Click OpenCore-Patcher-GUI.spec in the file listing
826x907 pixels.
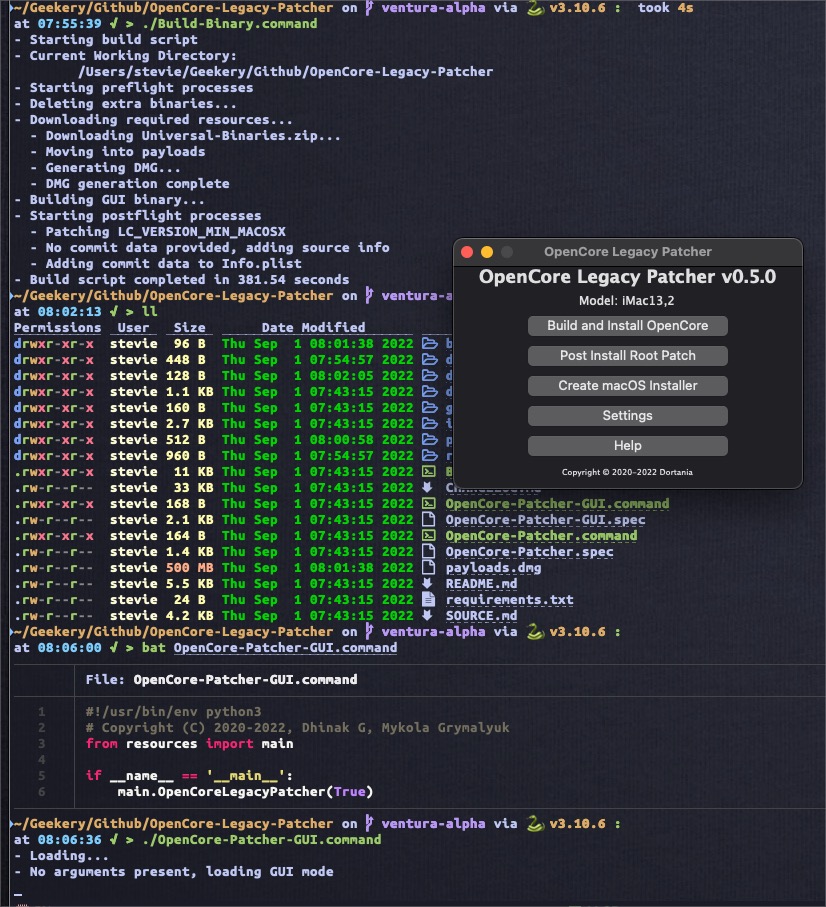545,520
